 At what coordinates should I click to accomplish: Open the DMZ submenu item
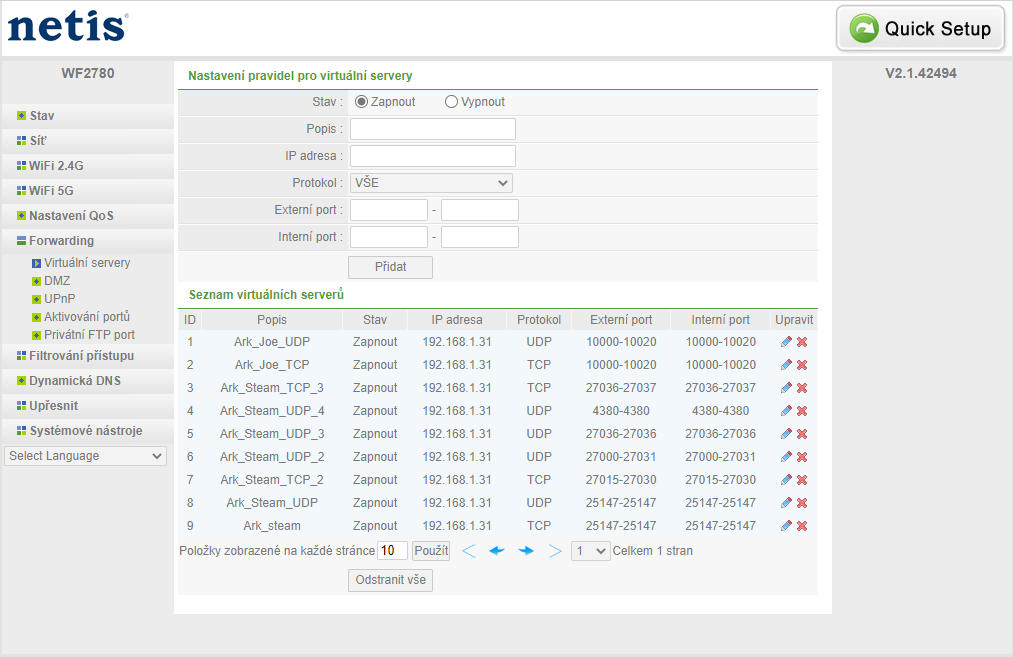point(57,281)
